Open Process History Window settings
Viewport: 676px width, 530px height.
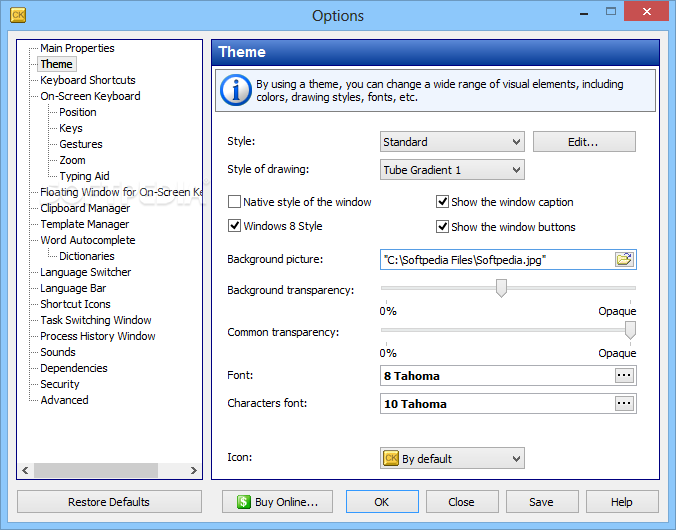(x=97, y=336)
